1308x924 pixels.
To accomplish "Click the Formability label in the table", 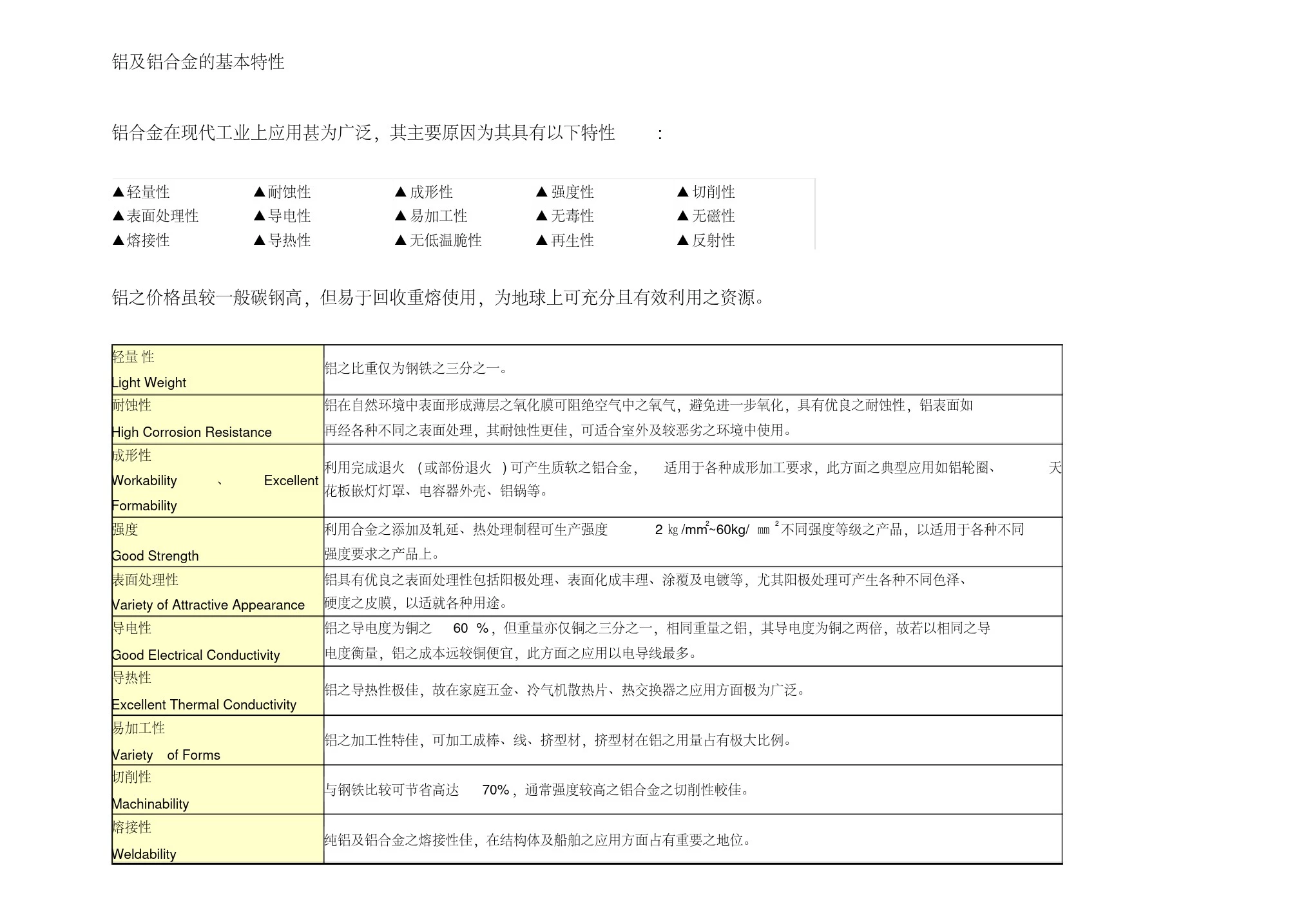I will (144, 506).
